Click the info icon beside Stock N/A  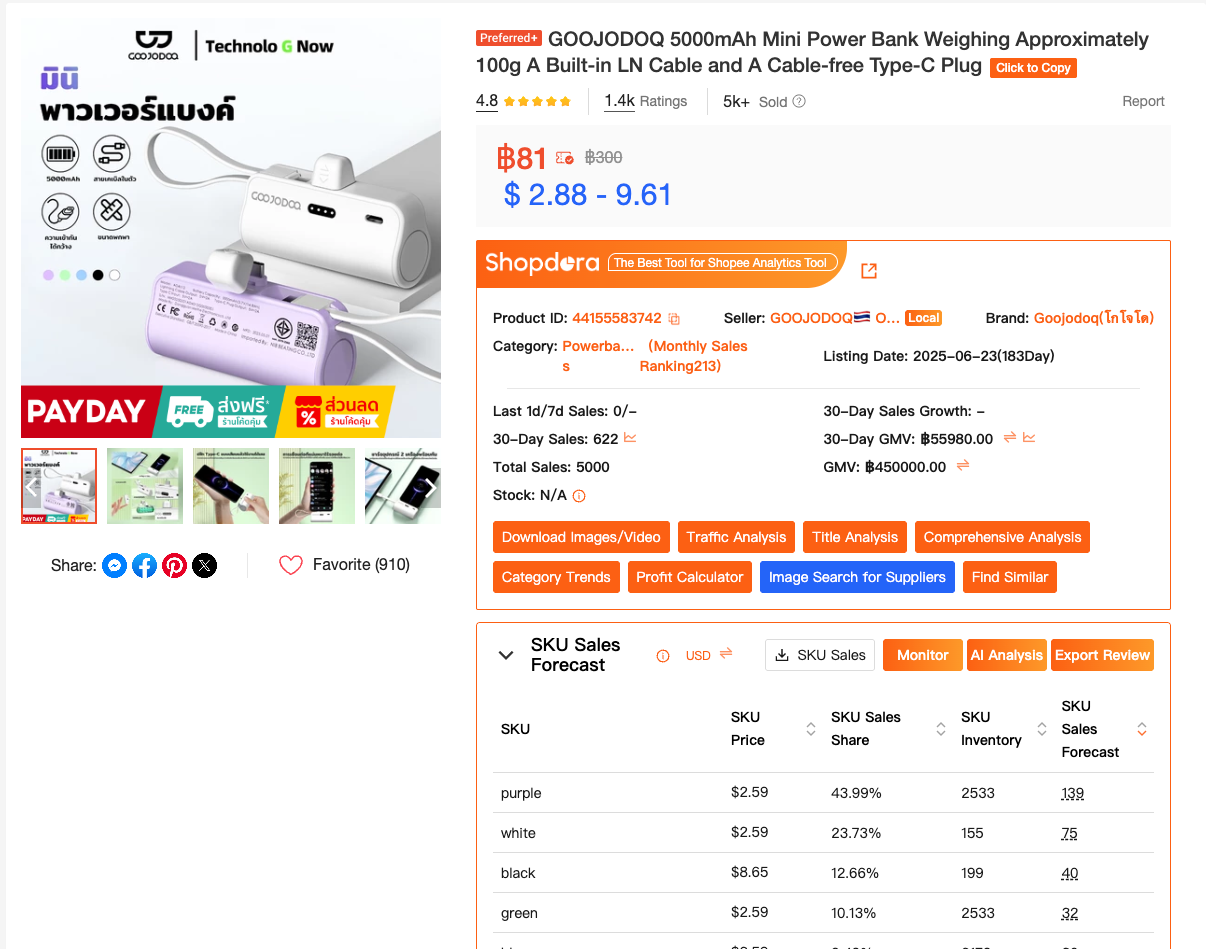point(579,496)
